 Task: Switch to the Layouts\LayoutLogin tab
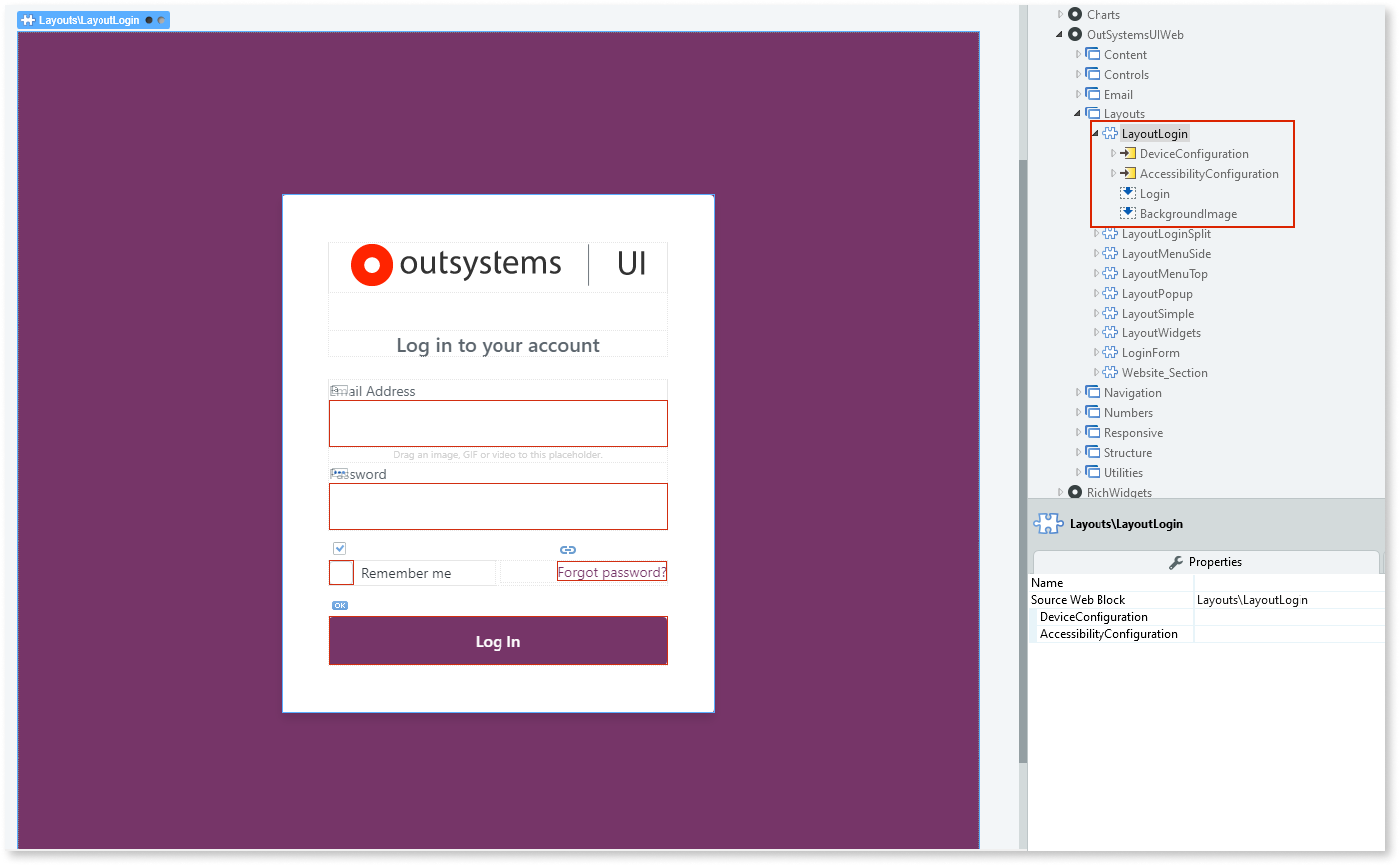click(x=90, y=19)
